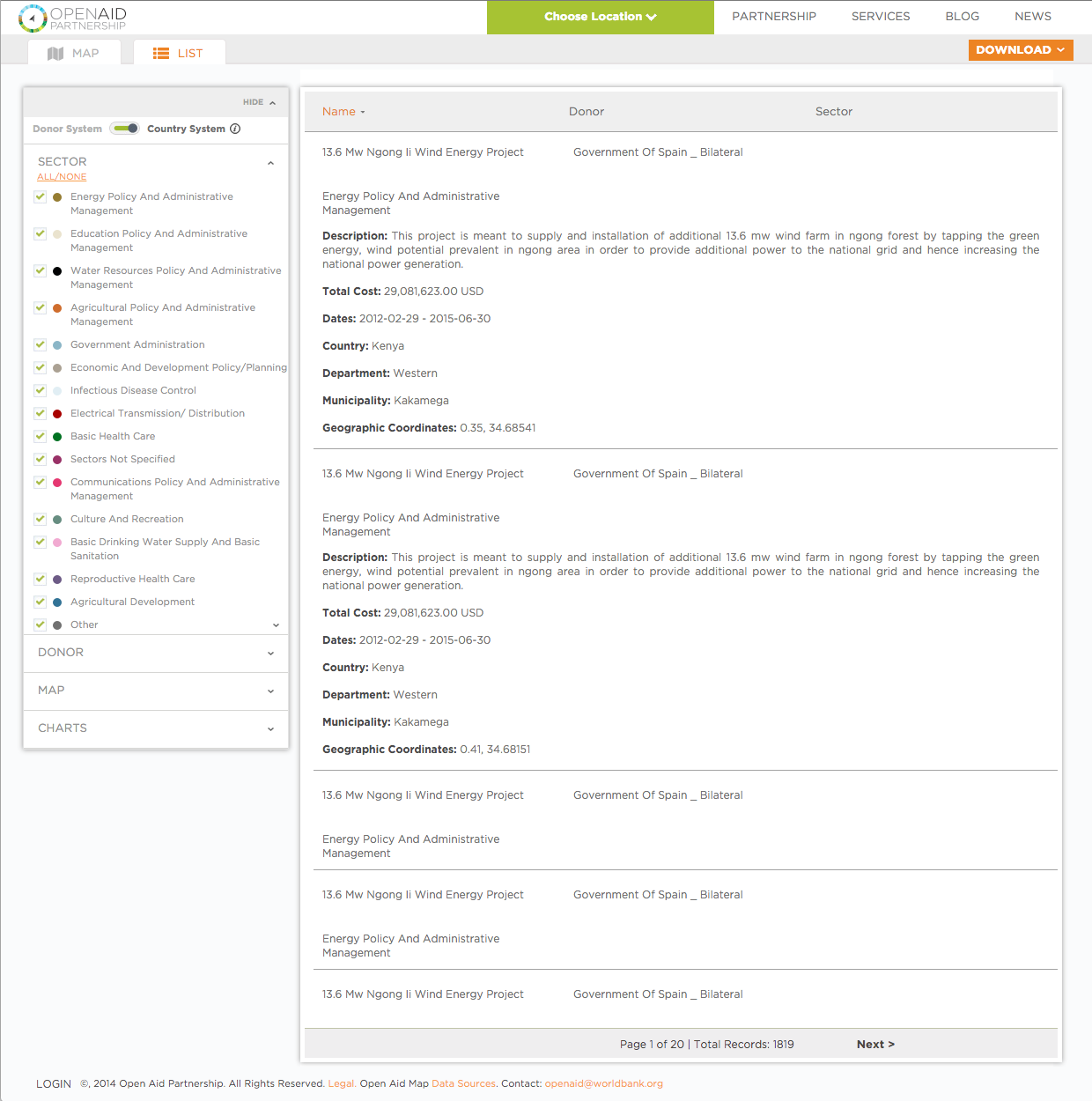
Task: Hide the filter panel
Action: point(259,102)
